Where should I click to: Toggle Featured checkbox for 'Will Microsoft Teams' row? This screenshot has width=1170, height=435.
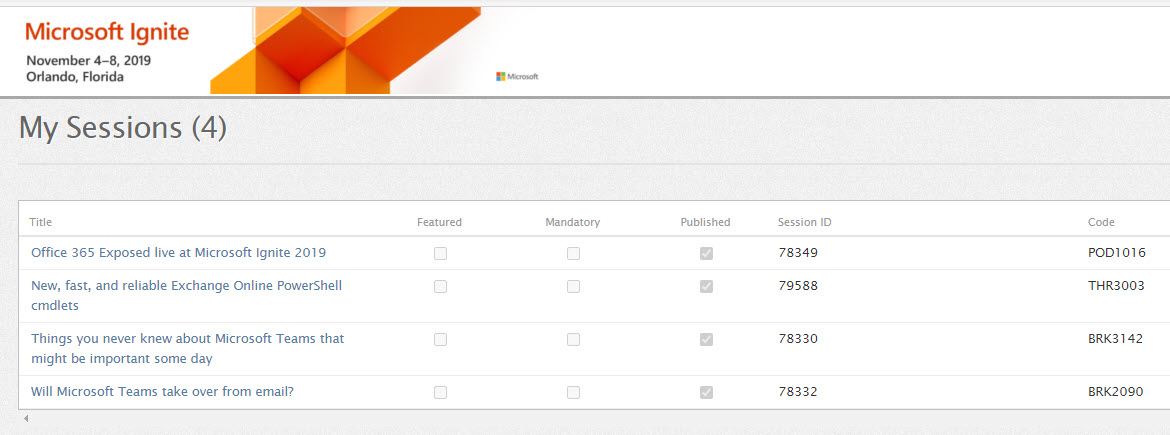[x=440, y=392]
